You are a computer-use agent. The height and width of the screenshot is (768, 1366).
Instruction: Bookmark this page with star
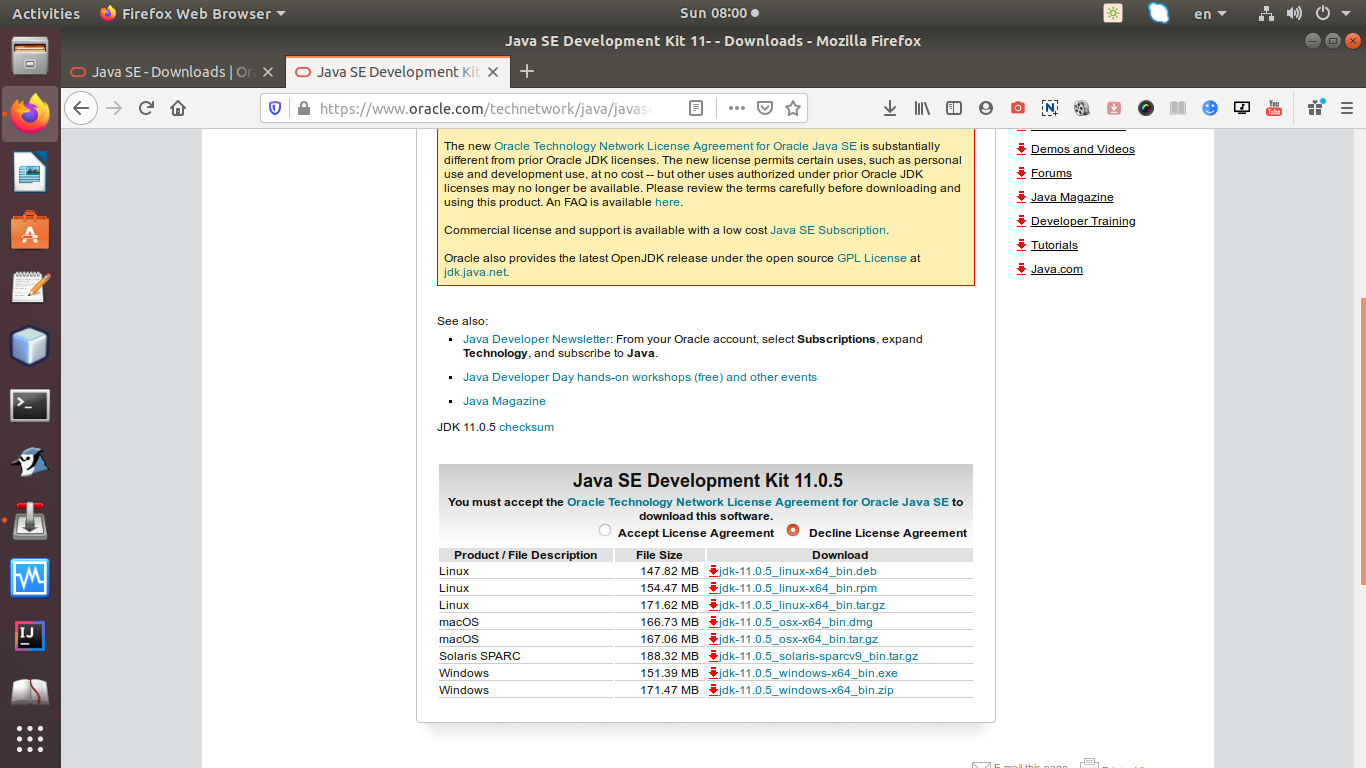click(793, 108)
